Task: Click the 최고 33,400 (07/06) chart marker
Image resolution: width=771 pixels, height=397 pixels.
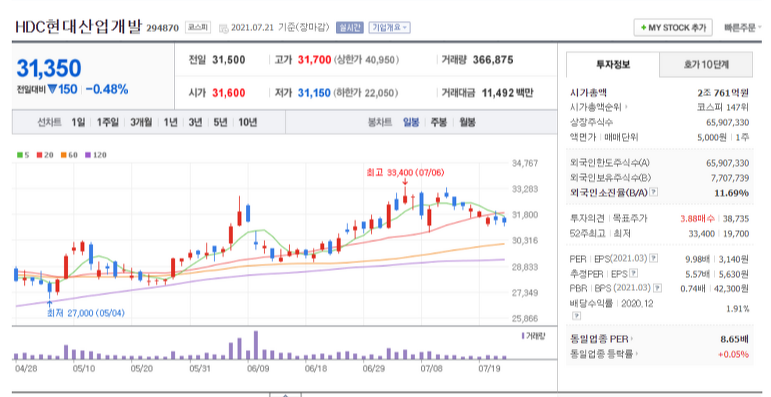Action: (405, 173)
